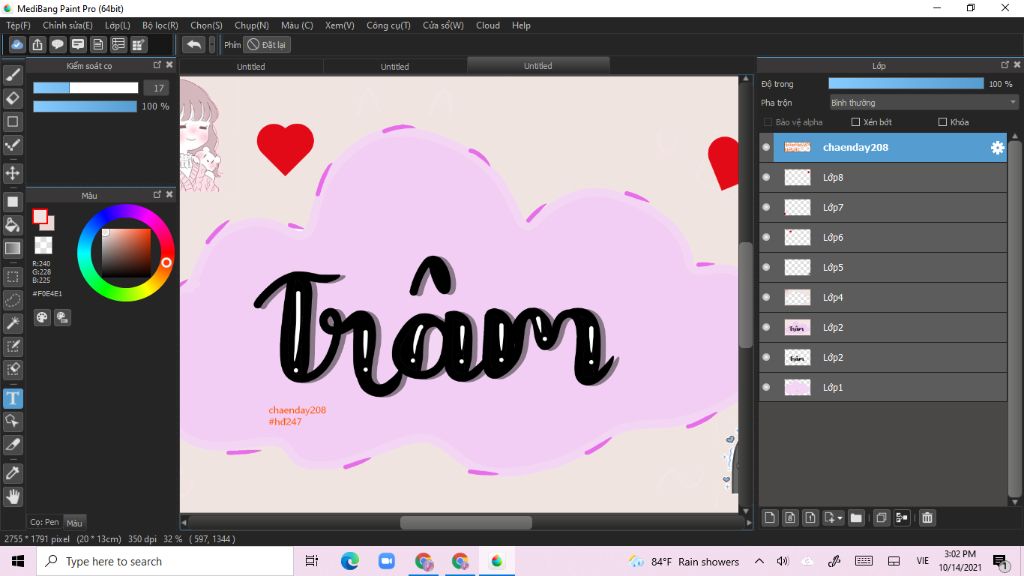Hide the Lớp1 layer

point(766,387)
